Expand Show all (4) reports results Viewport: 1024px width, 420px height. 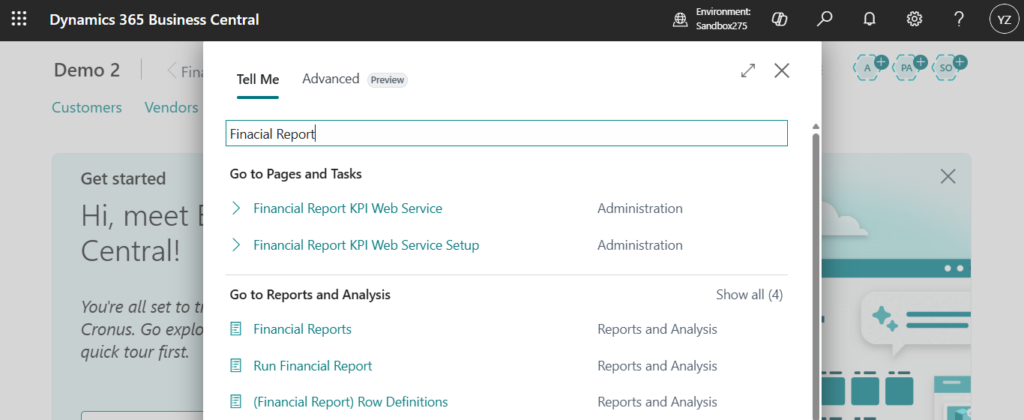click(749, 295)
